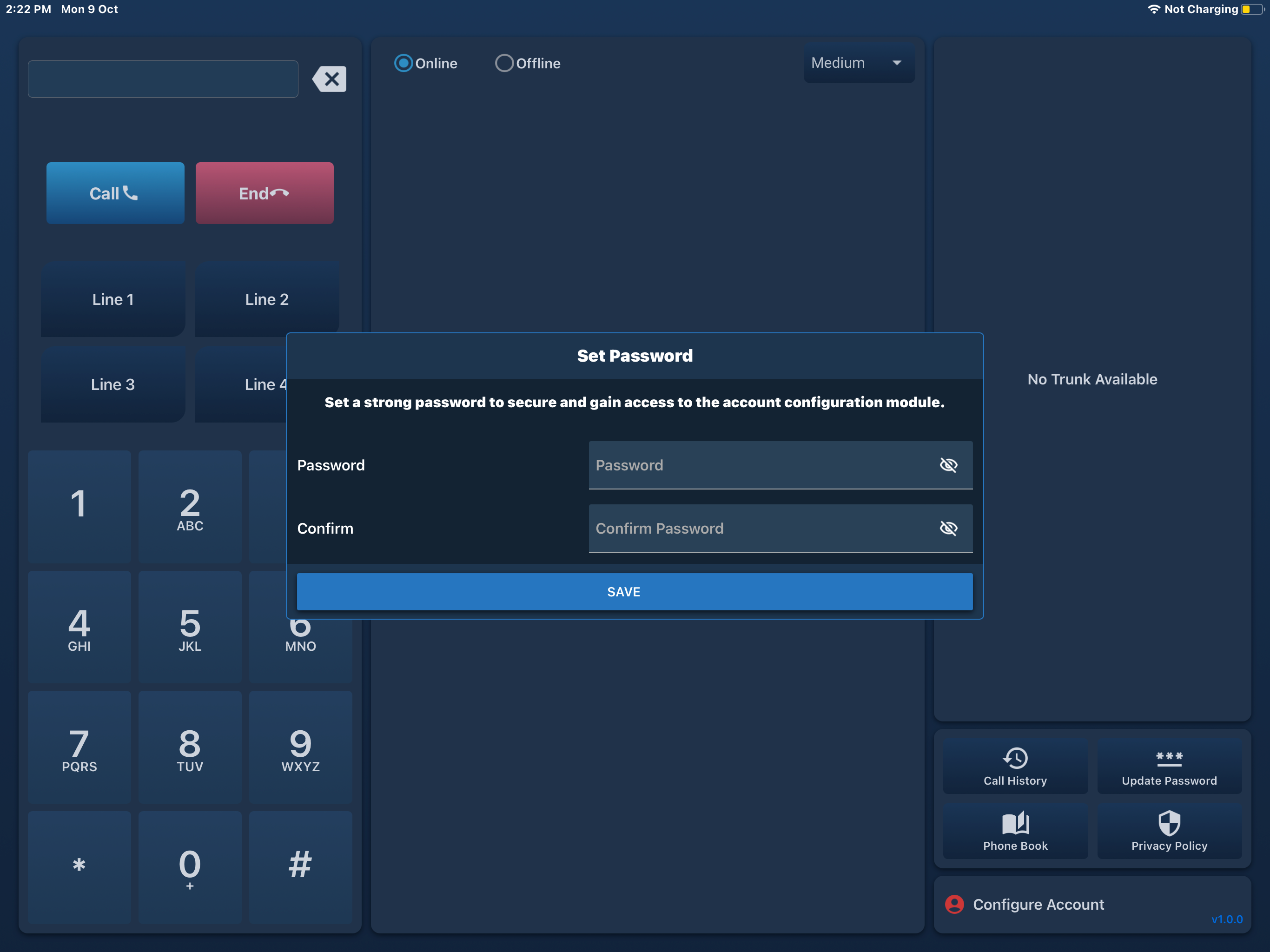Screen dimensions: 1270x952
Task: Toggle visibility of the Password field
Action: point(948,465)
